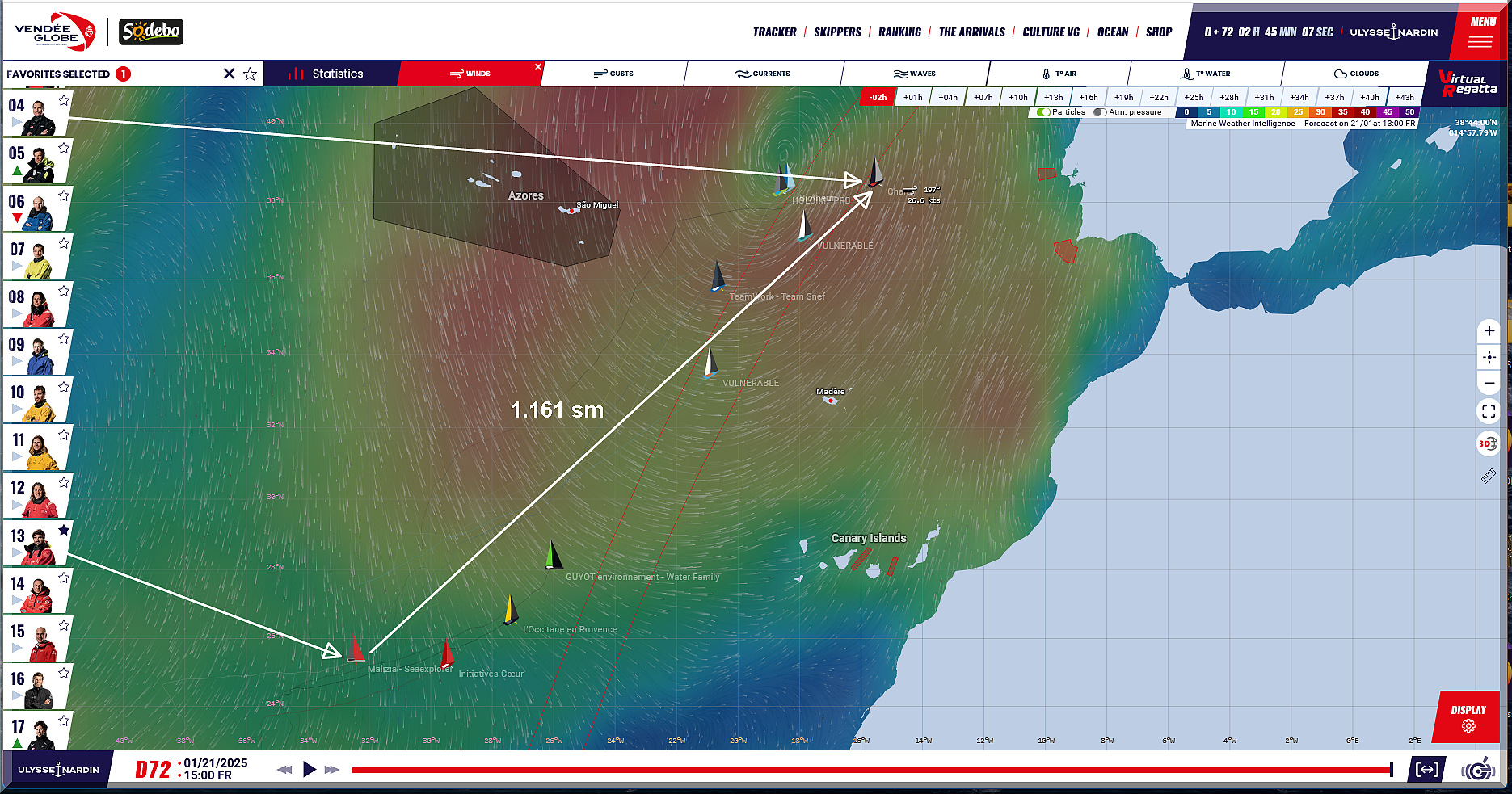Open the red MENU hamburger

pos(1480,32)
